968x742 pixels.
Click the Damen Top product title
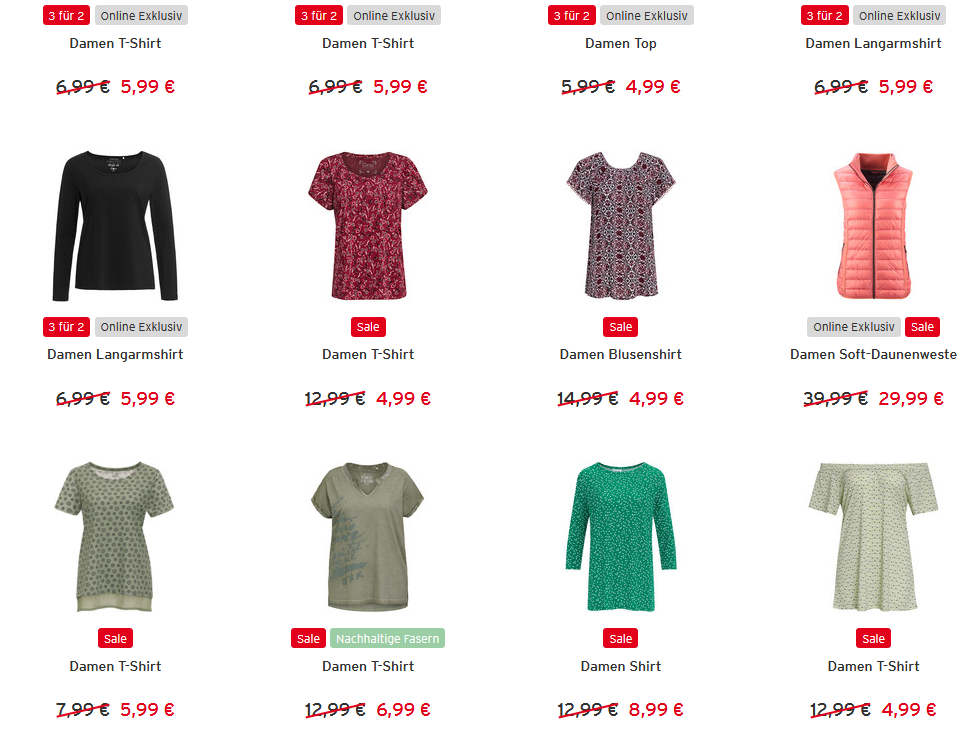click(620, 43)
